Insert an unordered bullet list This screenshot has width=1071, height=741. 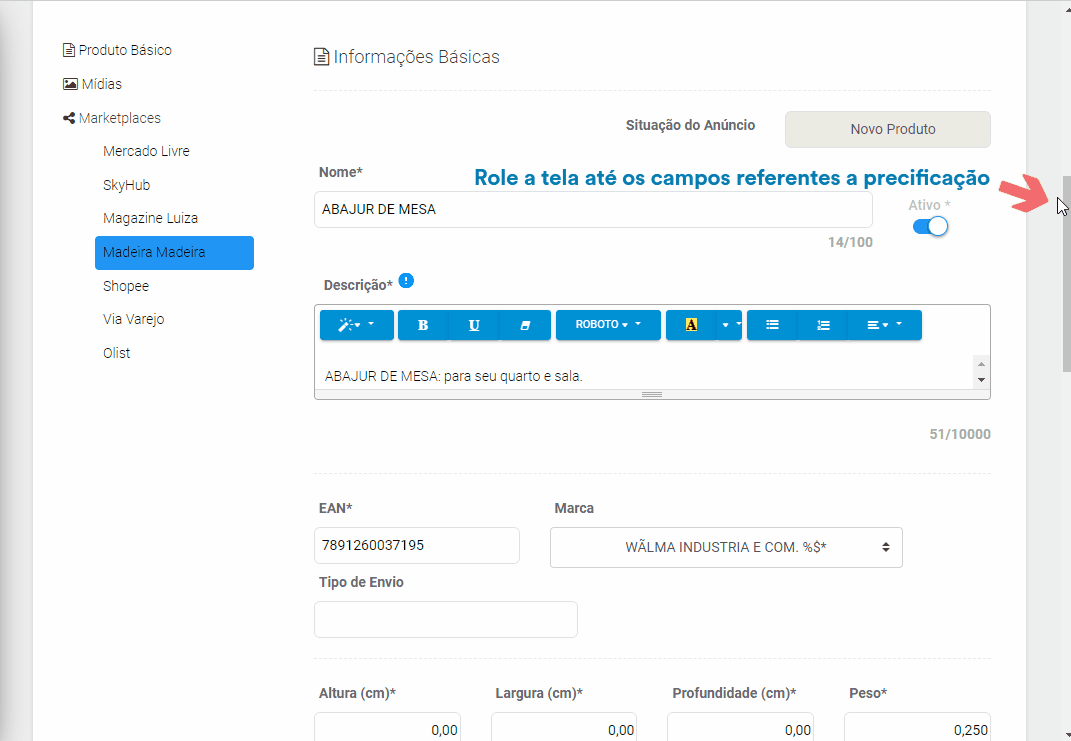pos(773,325)
